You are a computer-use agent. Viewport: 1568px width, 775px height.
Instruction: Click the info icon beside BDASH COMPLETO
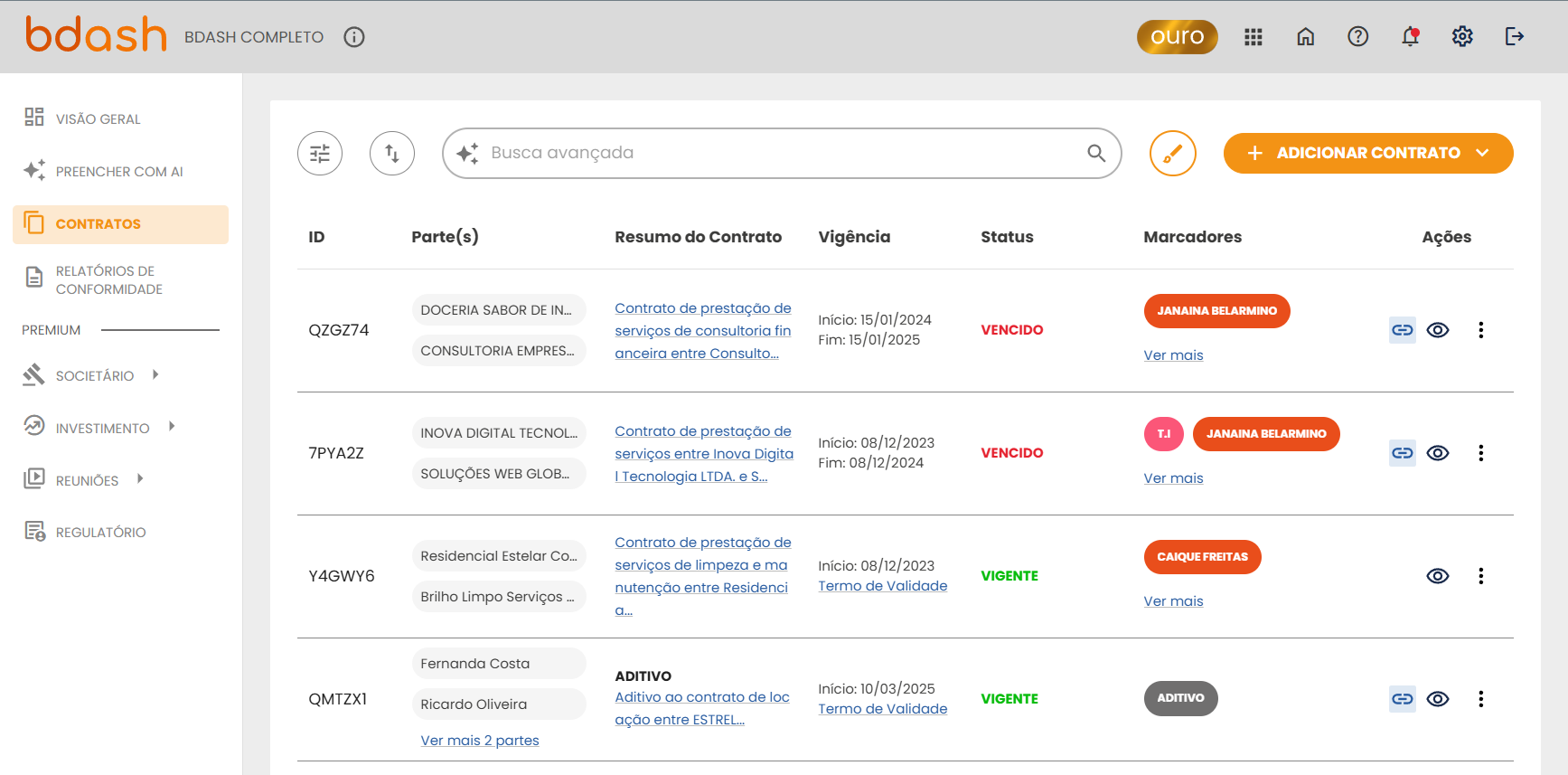click(x=354, y=37)
